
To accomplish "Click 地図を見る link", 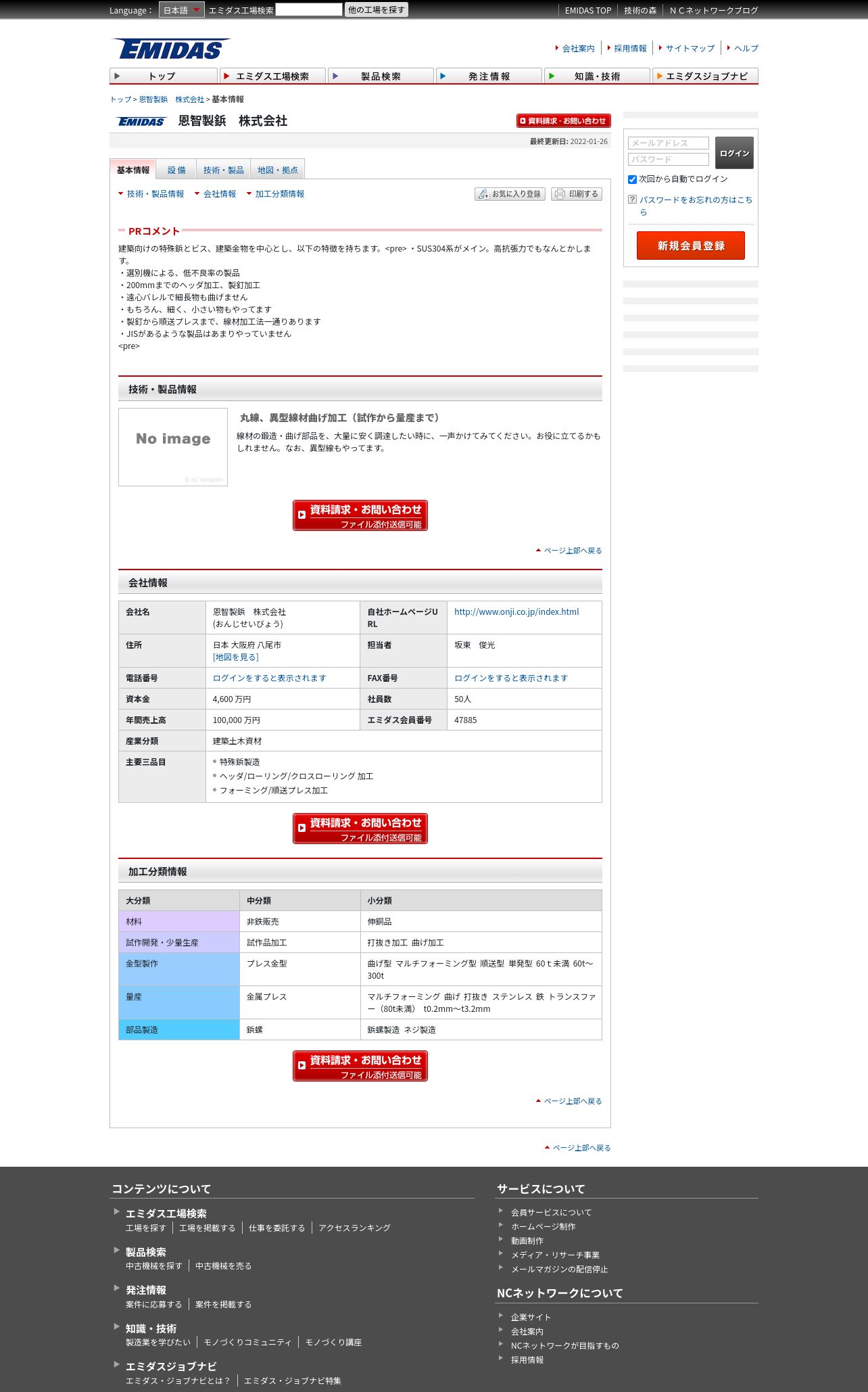I will click(236, 657).
